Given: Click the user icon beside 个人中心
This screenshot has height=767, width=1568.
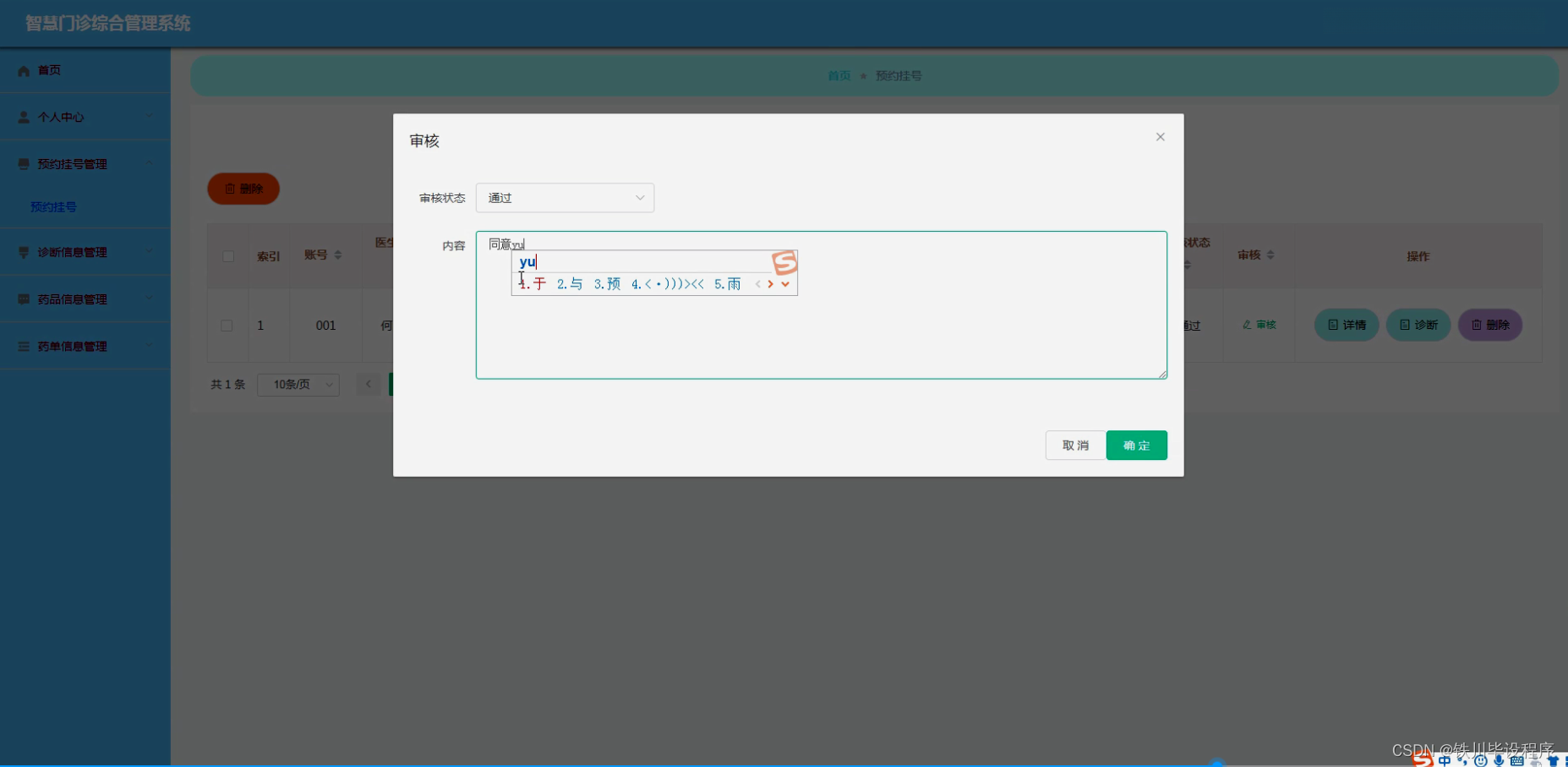Looking at the screenshot, I should click(x=24, y=118).
